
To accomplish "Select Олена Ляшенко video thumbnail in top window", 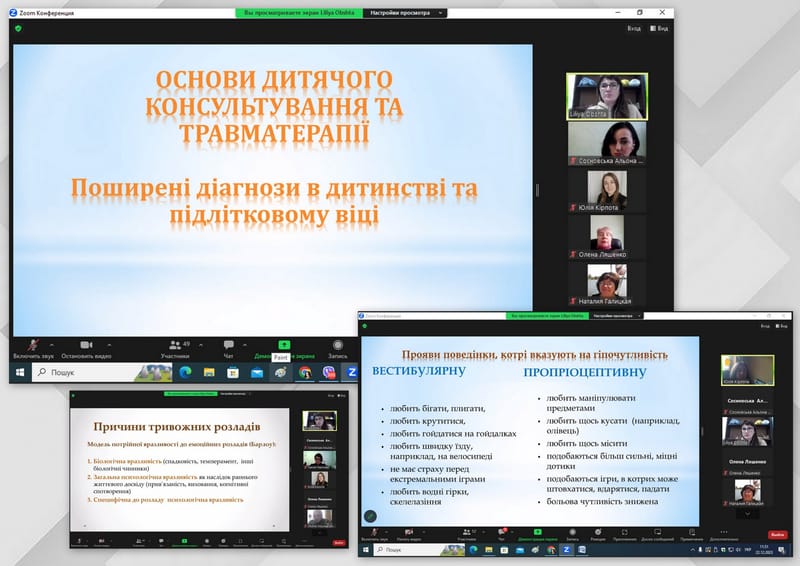I will [607, 237].
